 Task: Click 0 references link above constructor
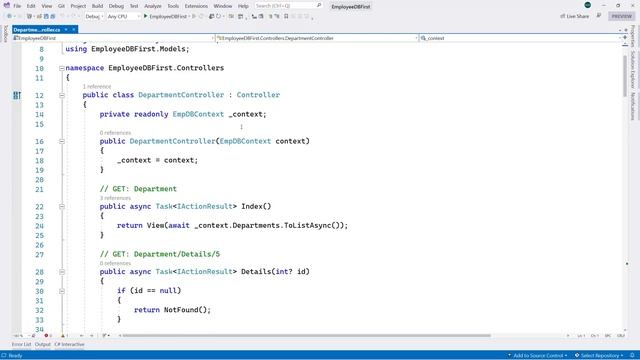pos(115,133)
